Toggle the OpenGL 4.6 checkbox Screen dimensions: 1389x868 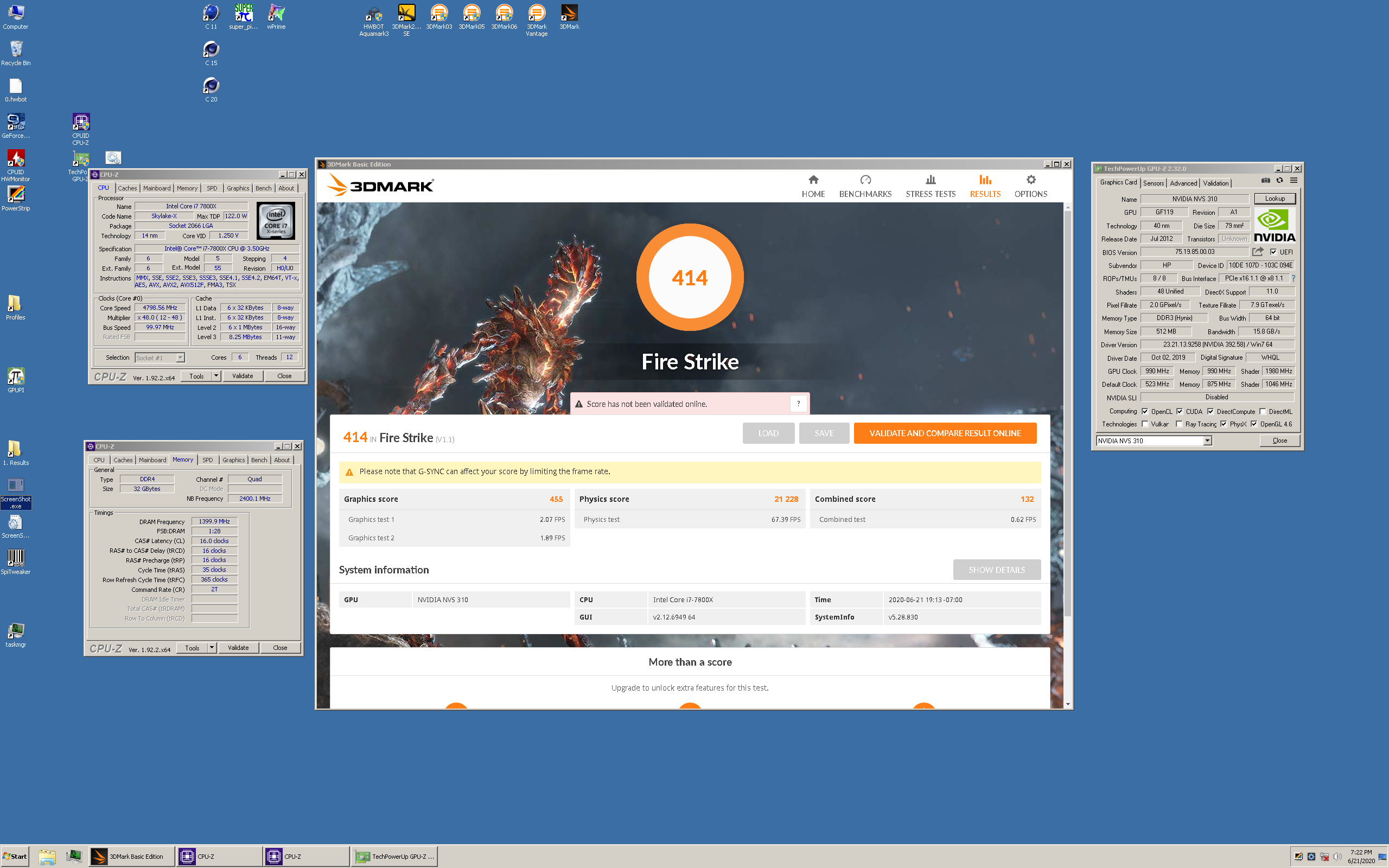(1253, 424)
